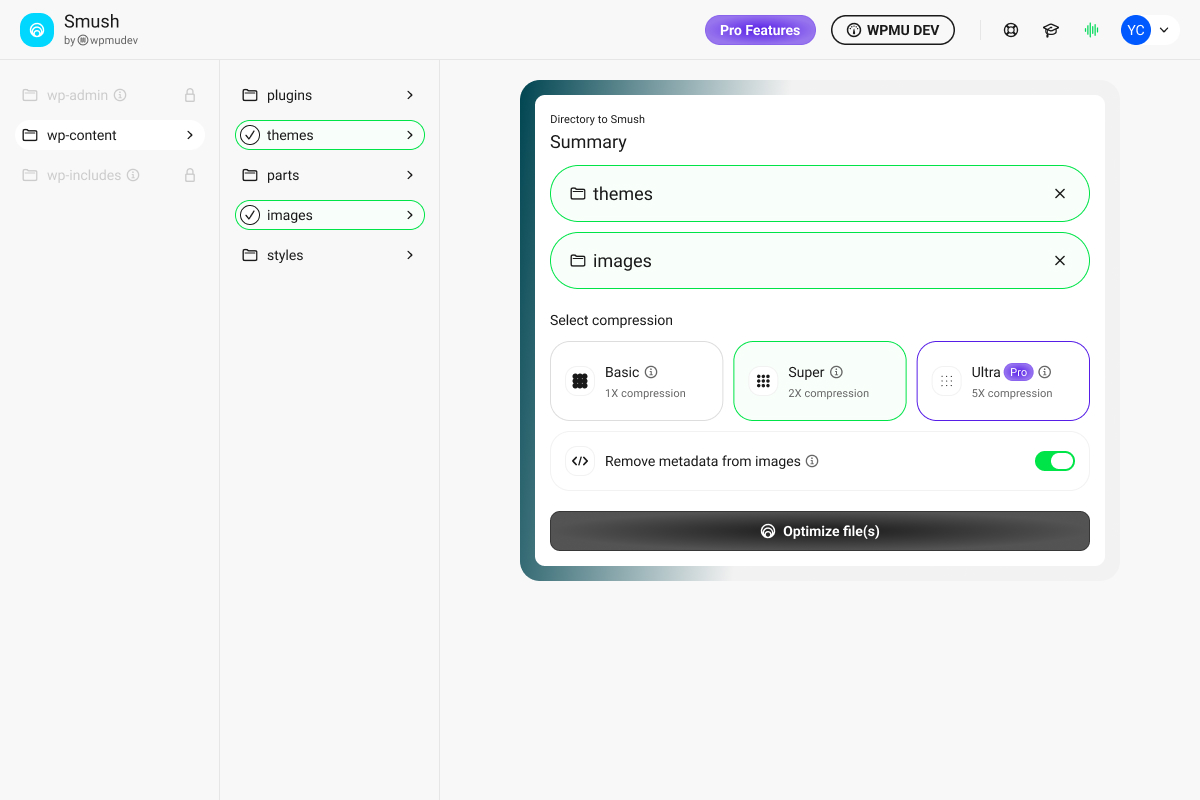The width and height of the screenshot is (1200, 800).
Task: Choose Basic 1X compression
Action: (636, 381)
